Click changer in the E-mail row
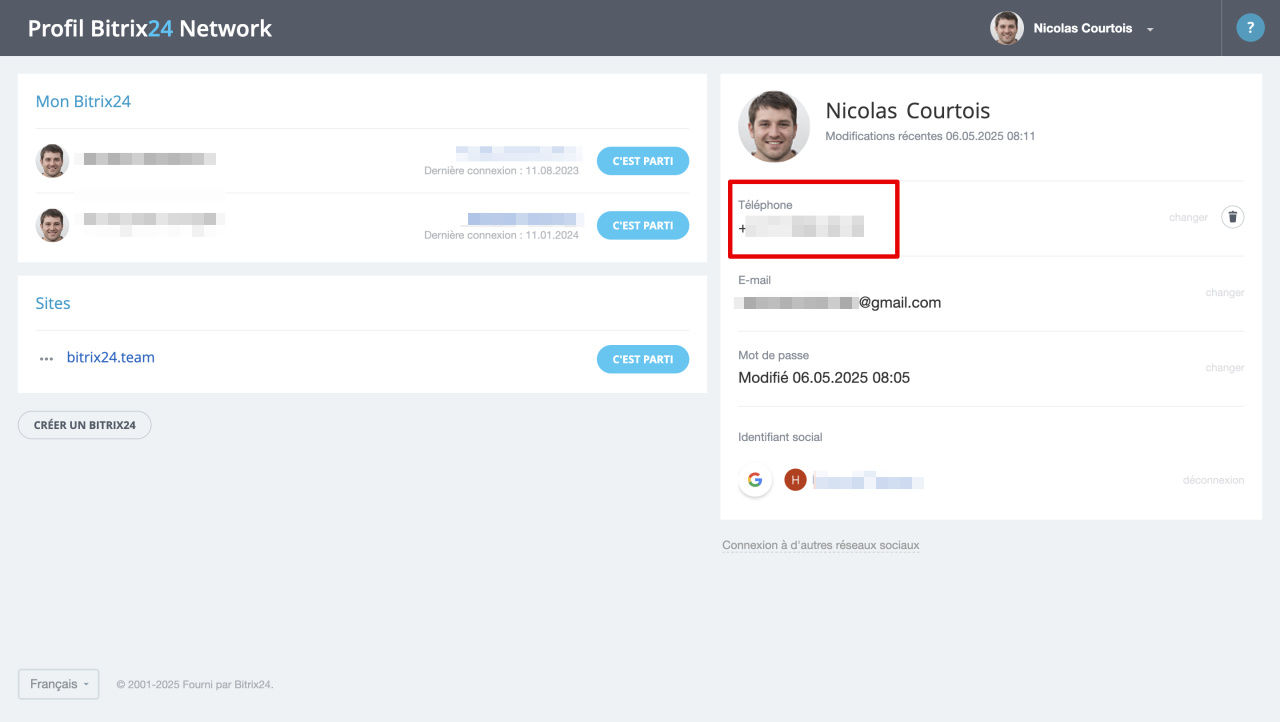The image size is (1280, 722). tap(1225, 293)
